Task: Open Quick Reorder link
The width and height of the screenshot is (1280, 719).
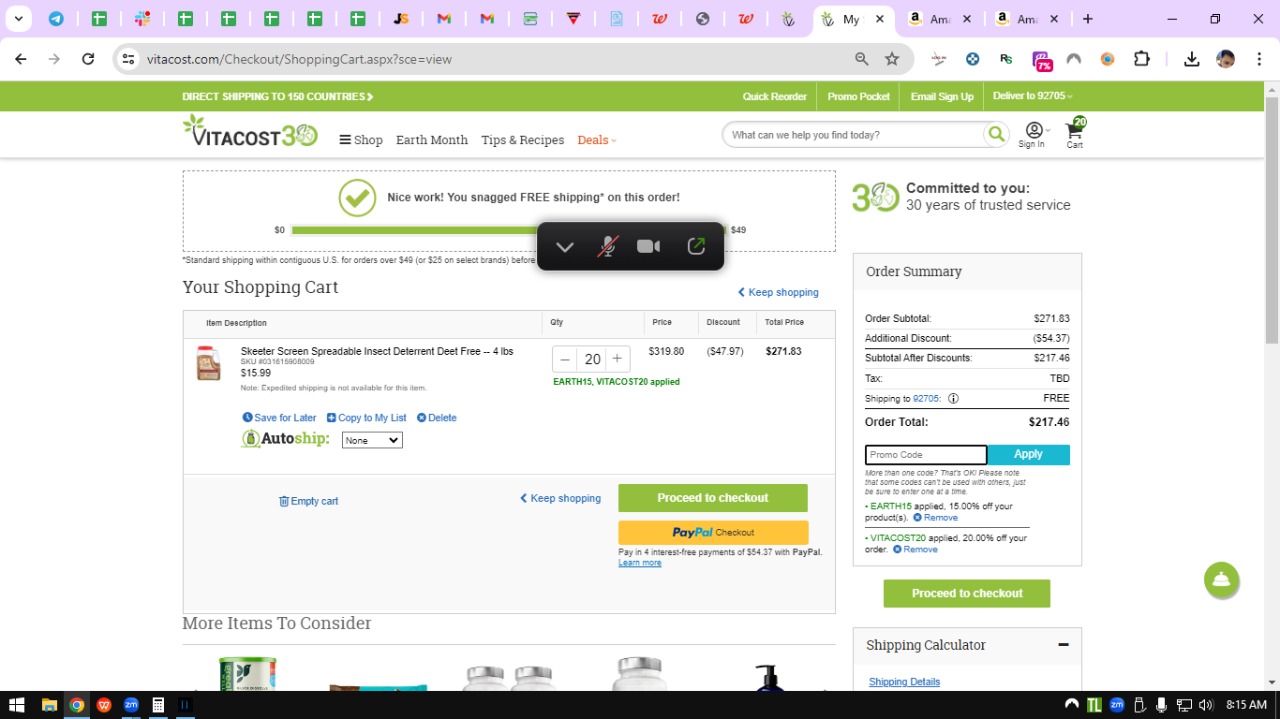Action: (774, 97)
